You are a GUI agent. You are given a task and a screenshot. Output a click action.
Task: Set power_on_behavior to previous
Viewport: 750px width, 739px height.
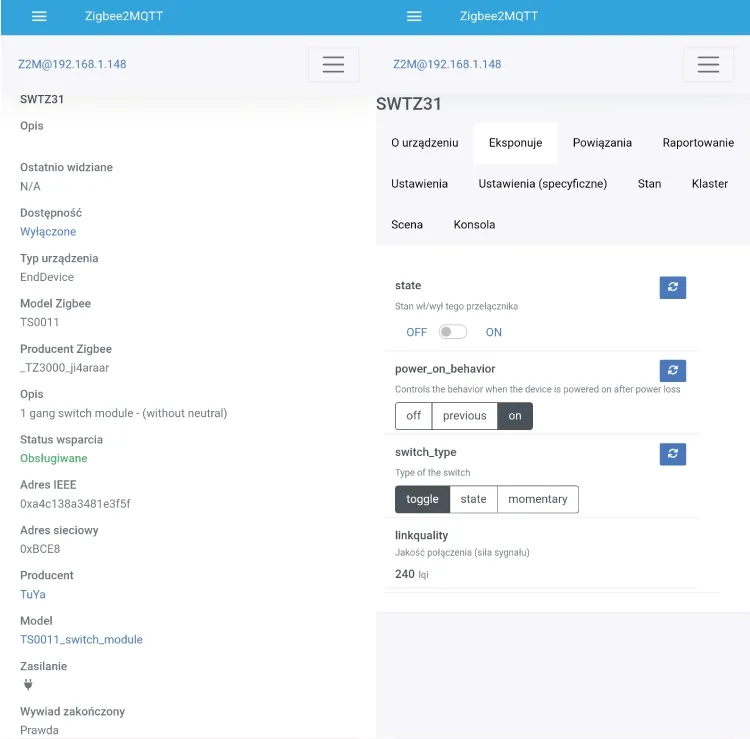coord(464,416)
